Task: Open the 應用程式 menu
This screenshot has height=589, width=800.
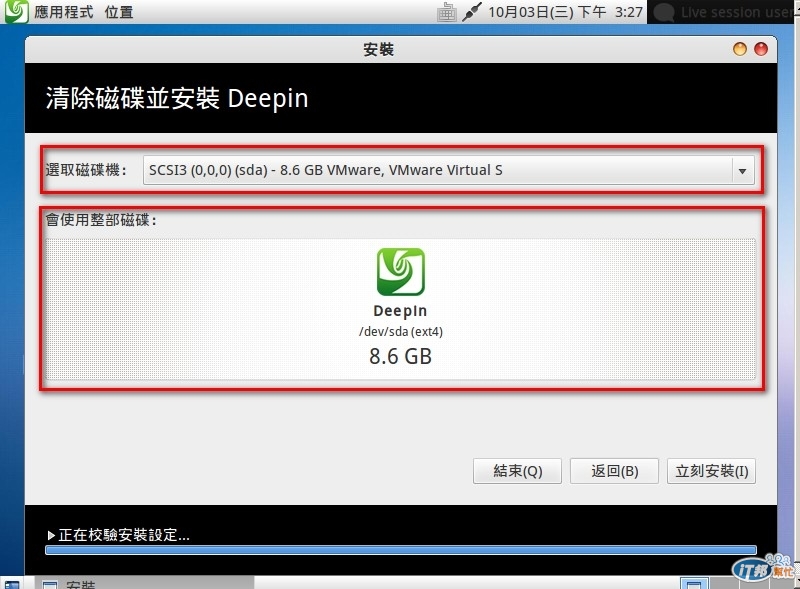Action: click(64, 12)
